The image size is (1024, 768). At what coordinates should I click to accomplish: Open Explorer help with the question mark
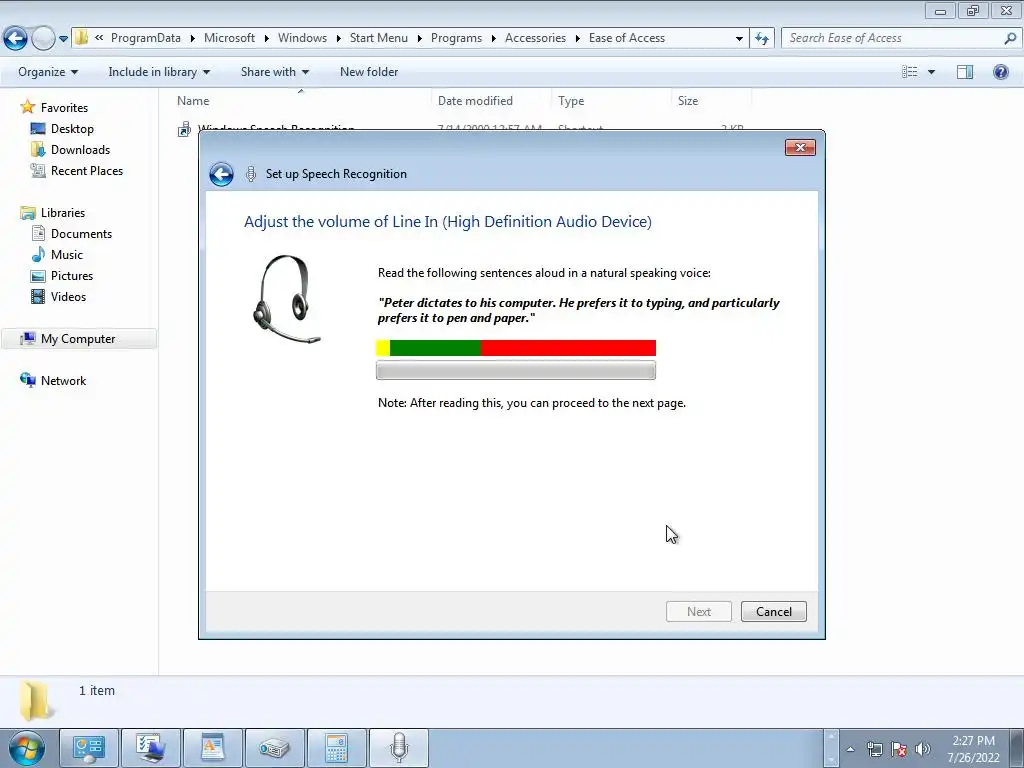click(x=1000, y=72)
